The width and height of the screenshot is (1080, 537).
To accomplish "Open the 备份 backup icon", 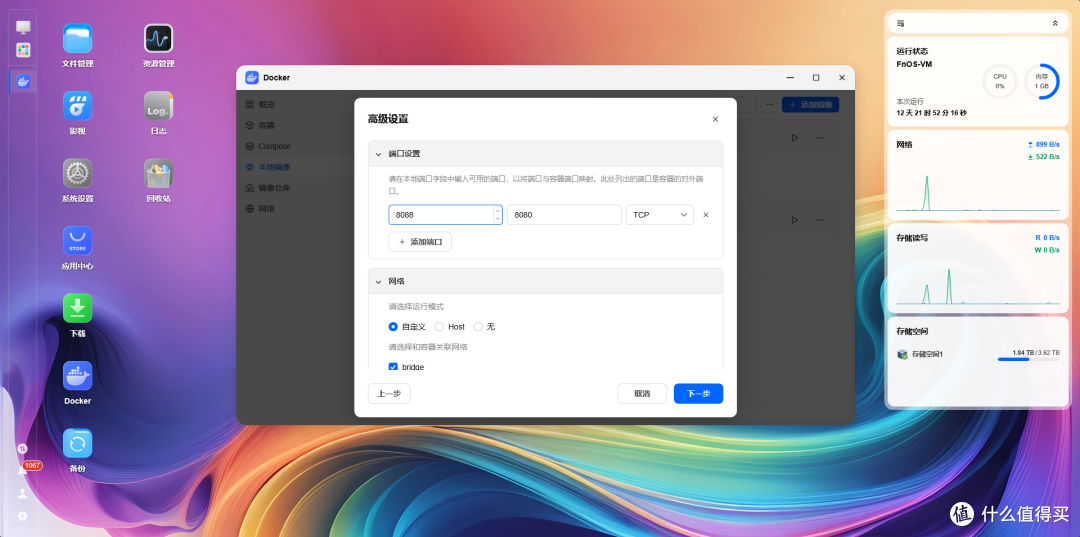I will pyautogui.click(x=77, y=443).
